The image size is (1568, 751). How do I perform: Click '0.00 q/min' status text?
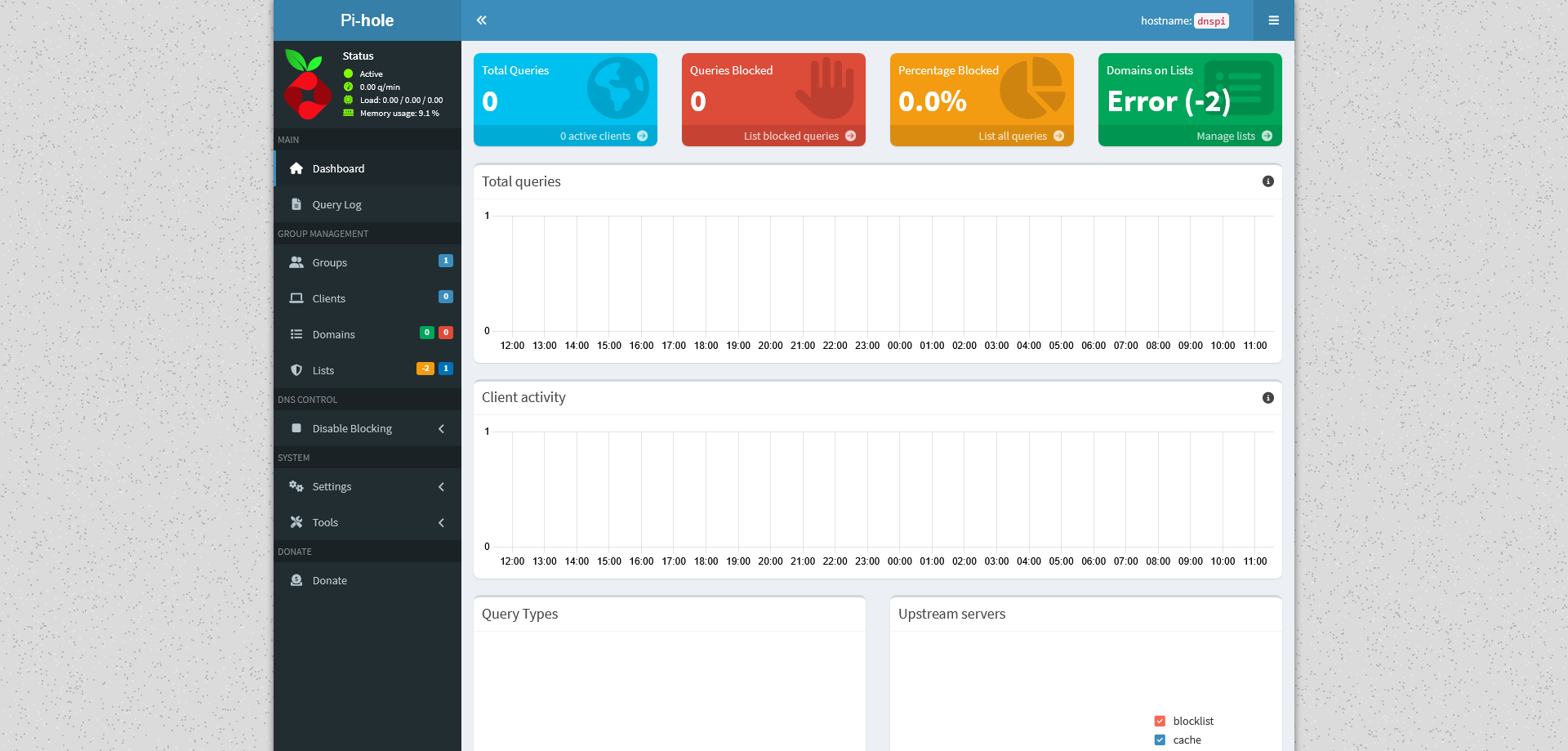click(380, 87)
